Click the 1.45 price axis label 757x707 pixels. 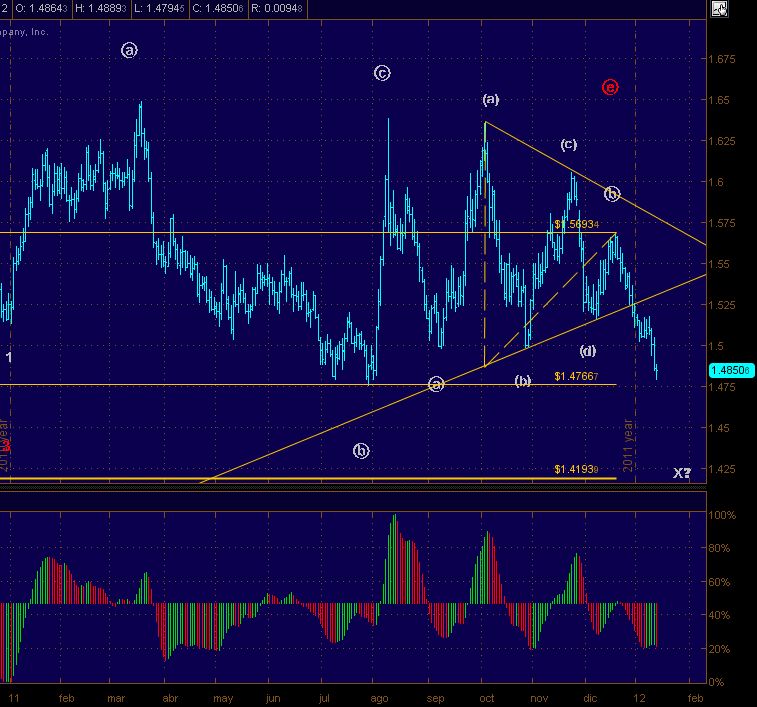[719, 428]
